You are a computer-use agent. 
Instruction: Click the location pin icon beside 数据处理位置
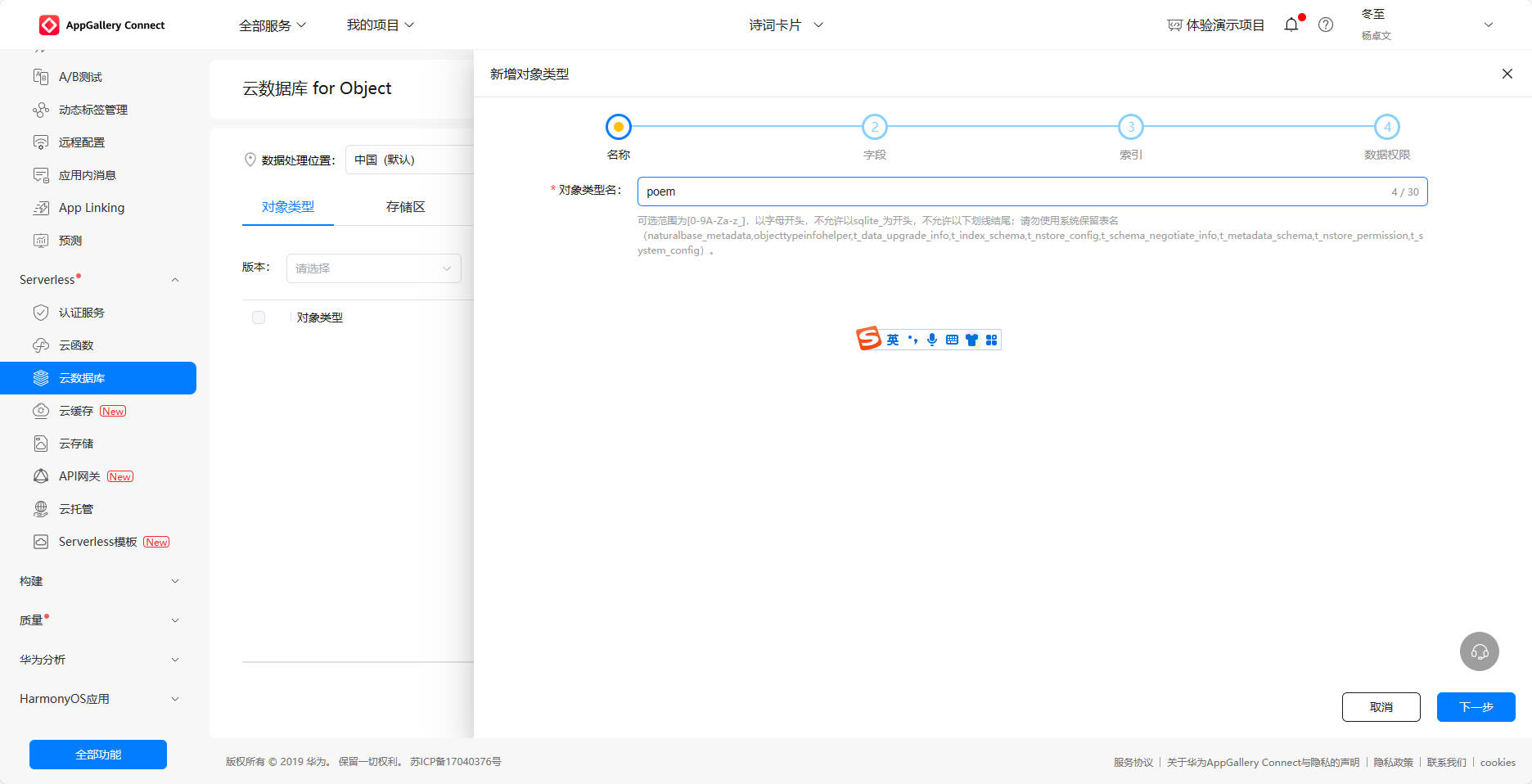250,160
